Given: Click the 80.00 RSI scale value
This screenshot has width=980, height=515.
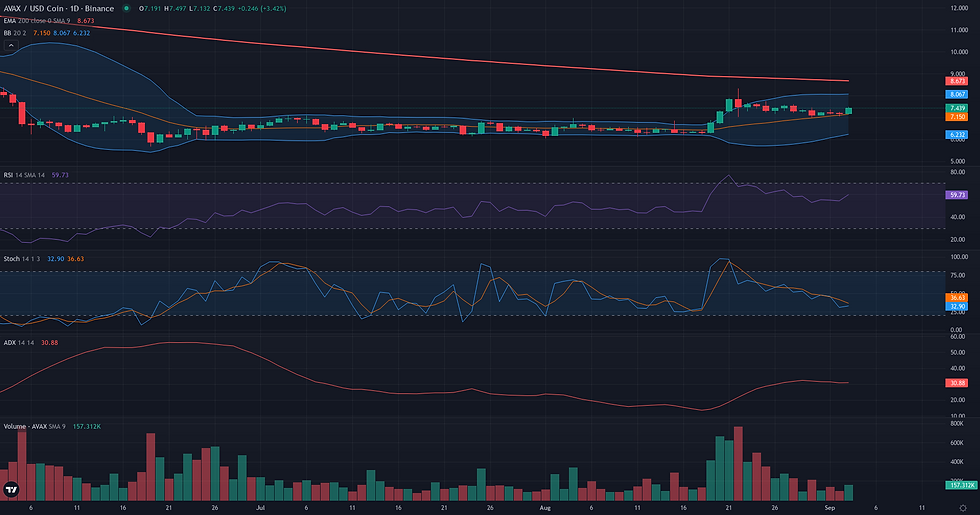Looking at the screenshot, I should [x=957, y=172].
